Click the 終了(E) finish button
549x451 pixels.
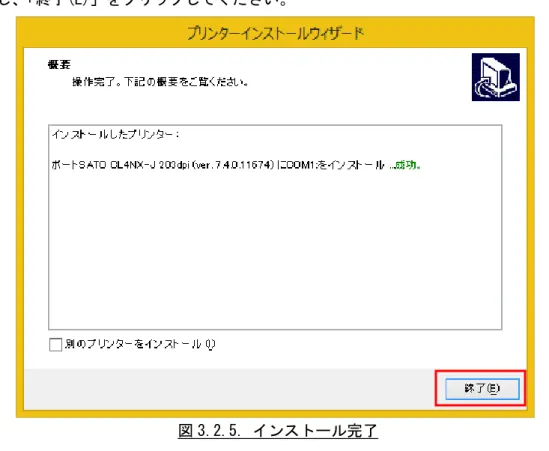(482, 388)
